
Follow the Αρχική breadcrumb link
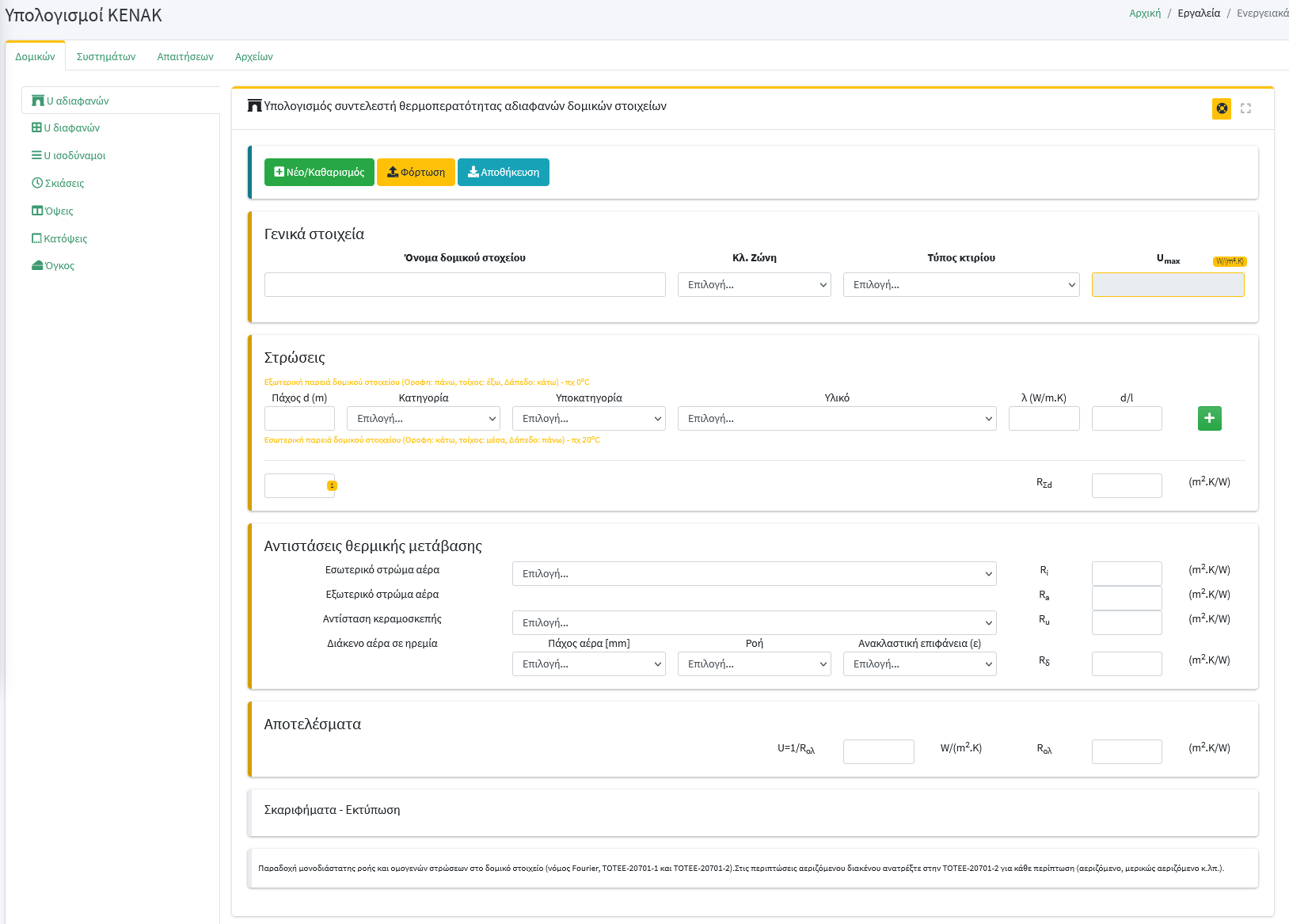pyautogui.click(x=1144, y=13)
